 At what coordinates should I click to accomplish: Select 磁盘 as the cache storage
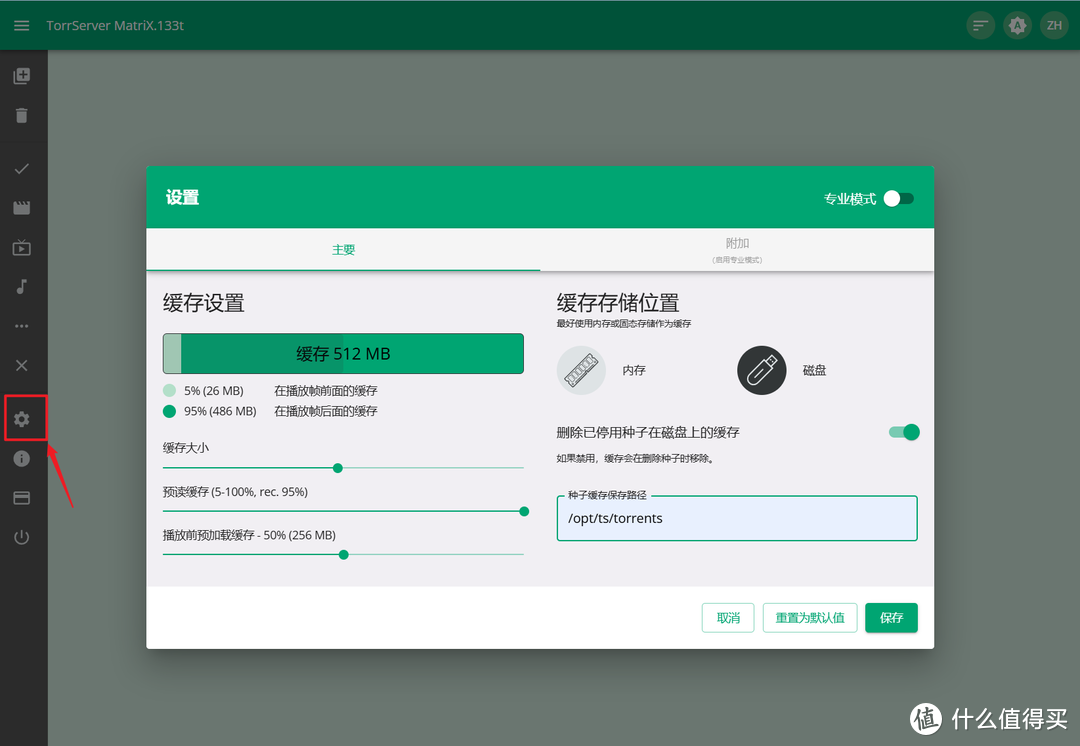coord(762,370)
